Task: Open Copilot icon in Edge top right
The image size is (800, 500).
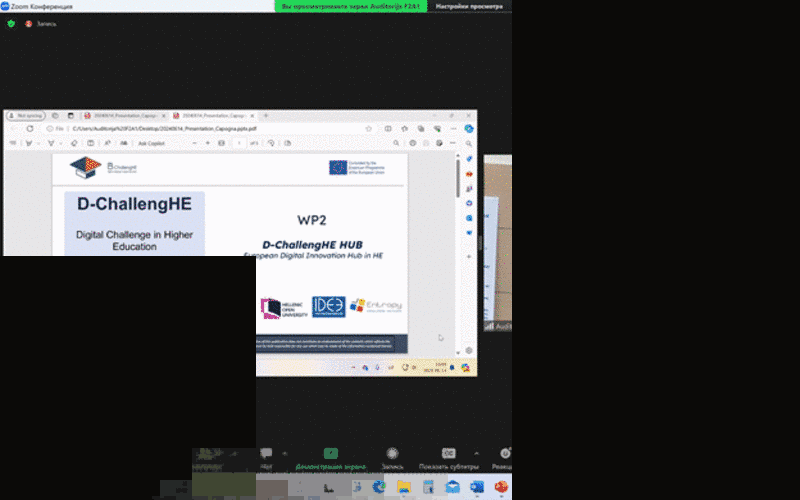Action: [x=469, y=129]
